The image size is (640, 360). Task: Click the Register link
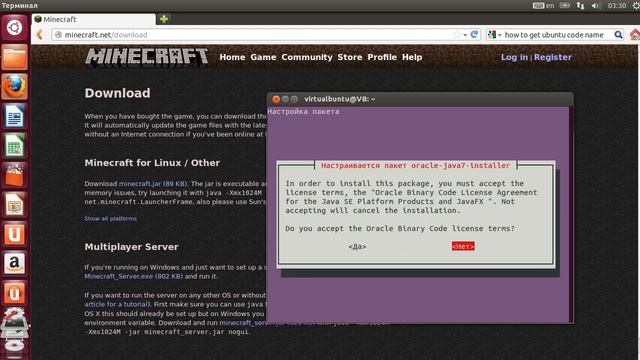pyautogui.click(x=553, y=58)
